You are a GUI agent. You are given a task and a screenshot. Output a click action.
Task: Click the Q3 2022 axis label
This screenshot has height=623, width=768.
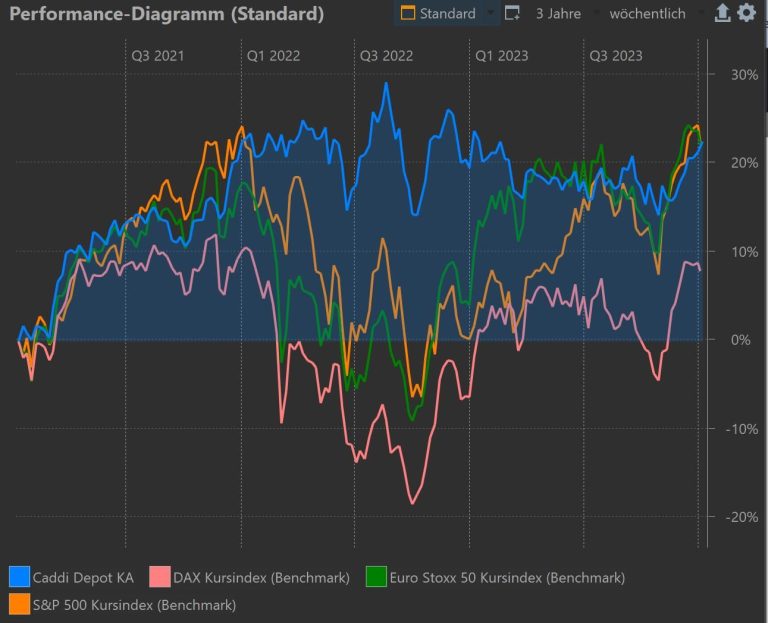pyautogui.click(x=386, y=56)
